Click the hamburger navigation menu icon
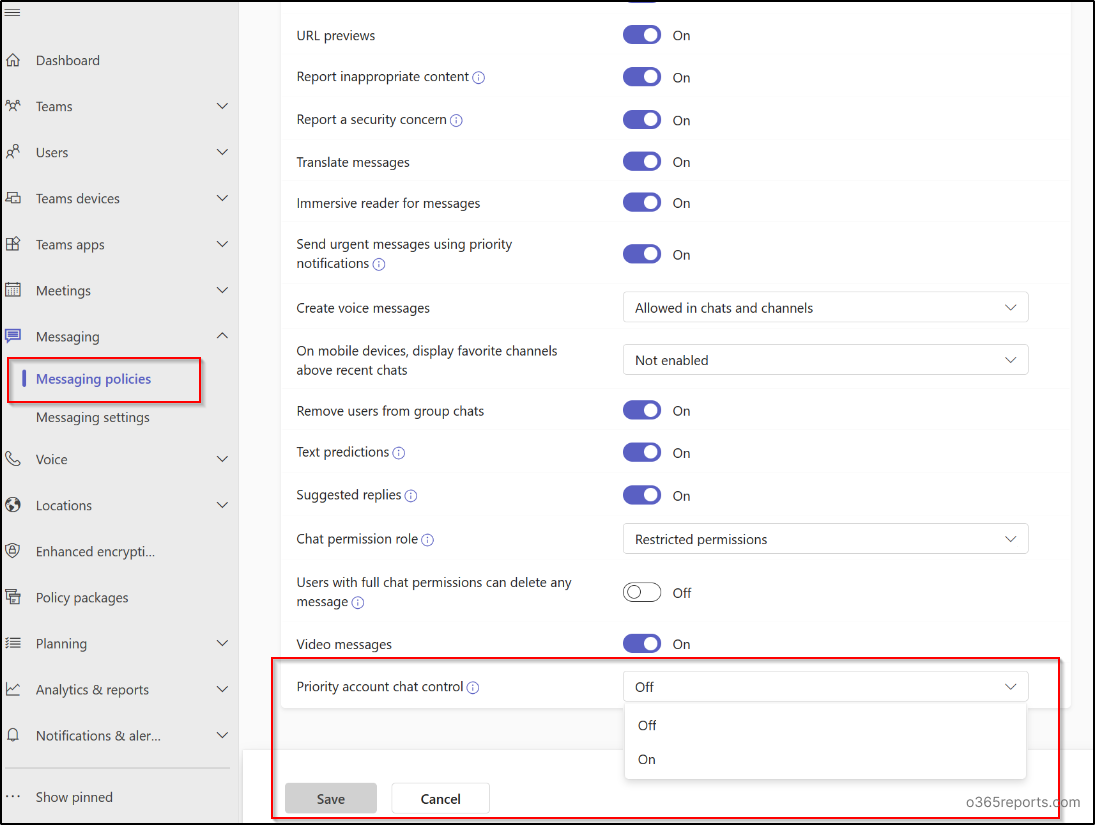The height and width of the screenshot is (825, 1095). pyautogui.click(x=12, y=13)
